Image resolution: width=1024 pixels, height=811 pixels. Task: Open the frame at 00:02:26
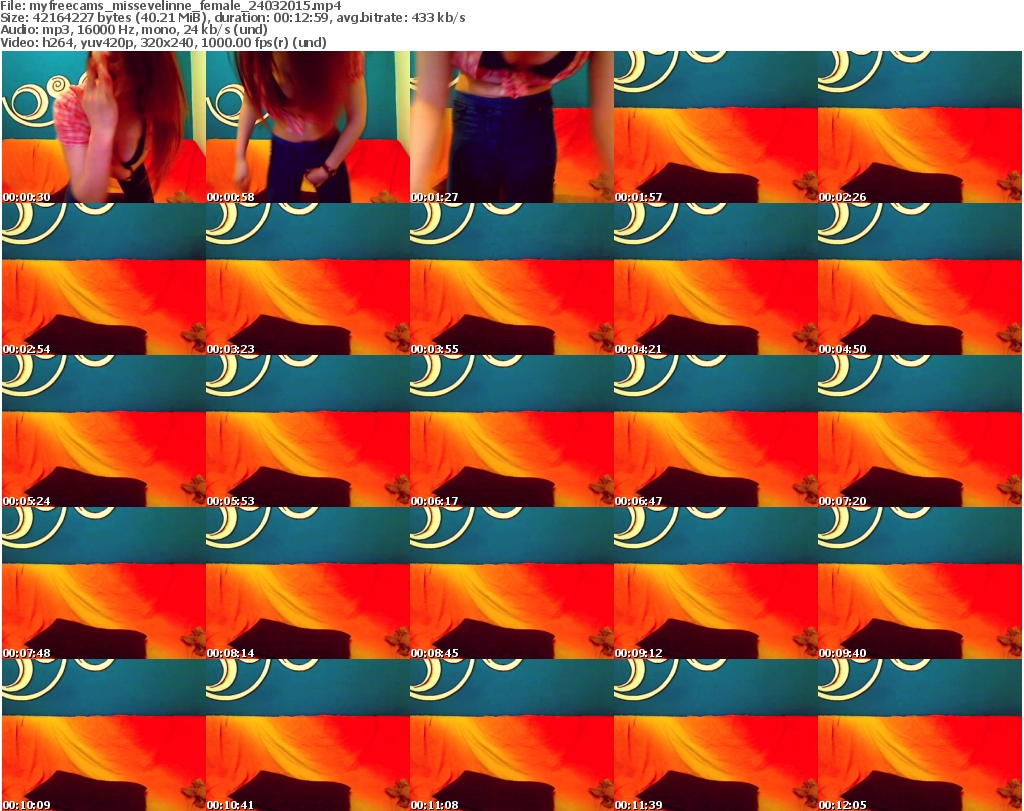coord(920,127)
